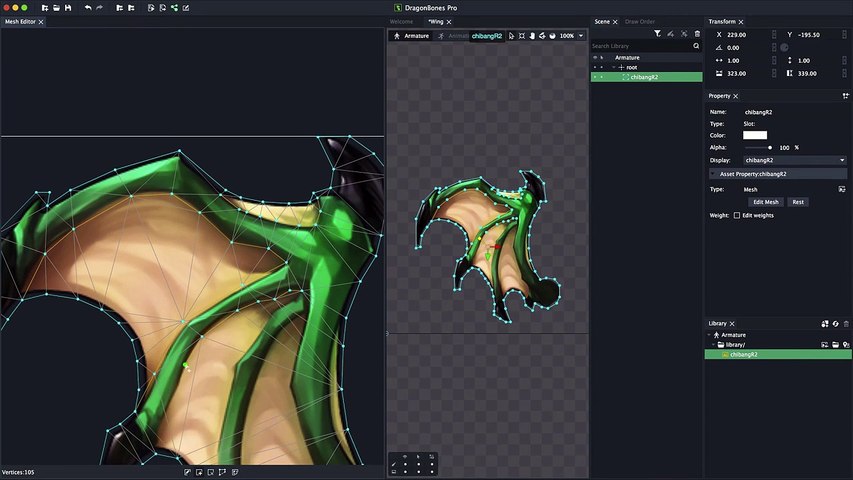Toggle visibility dot of chibangR2 in Scene
Viewport: 853px width, 480px height.
click(x=595, y=77)
